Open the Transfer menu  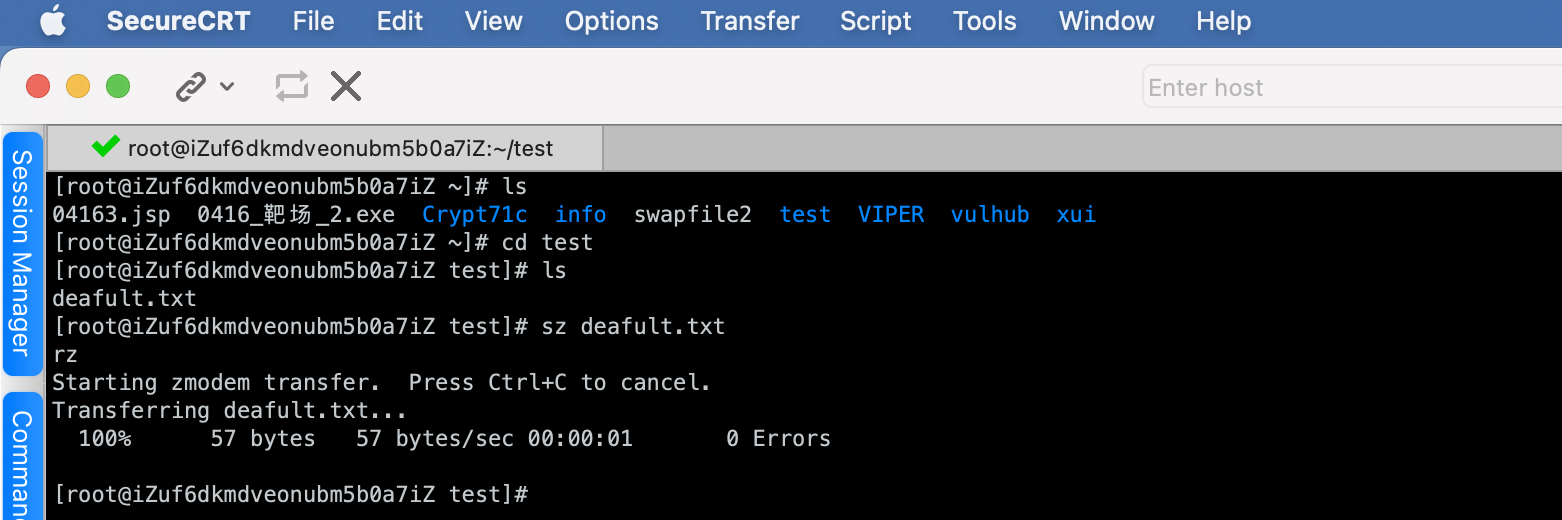[750, 21]
